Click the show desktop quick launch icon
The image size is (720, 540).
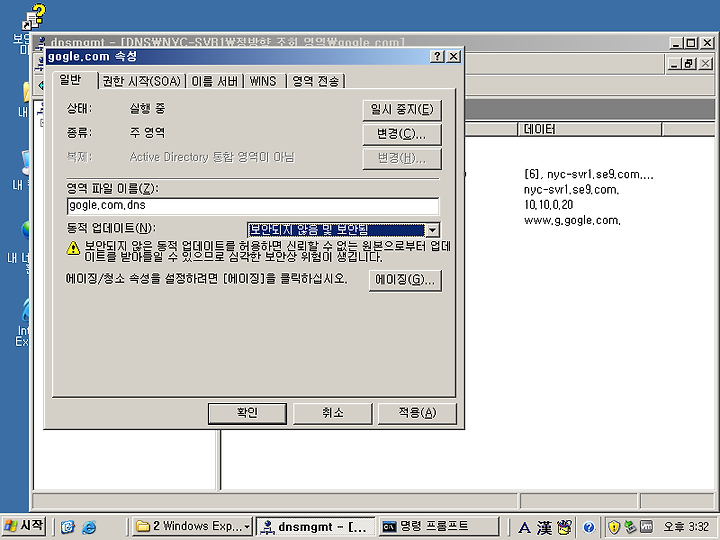[68, 527]
